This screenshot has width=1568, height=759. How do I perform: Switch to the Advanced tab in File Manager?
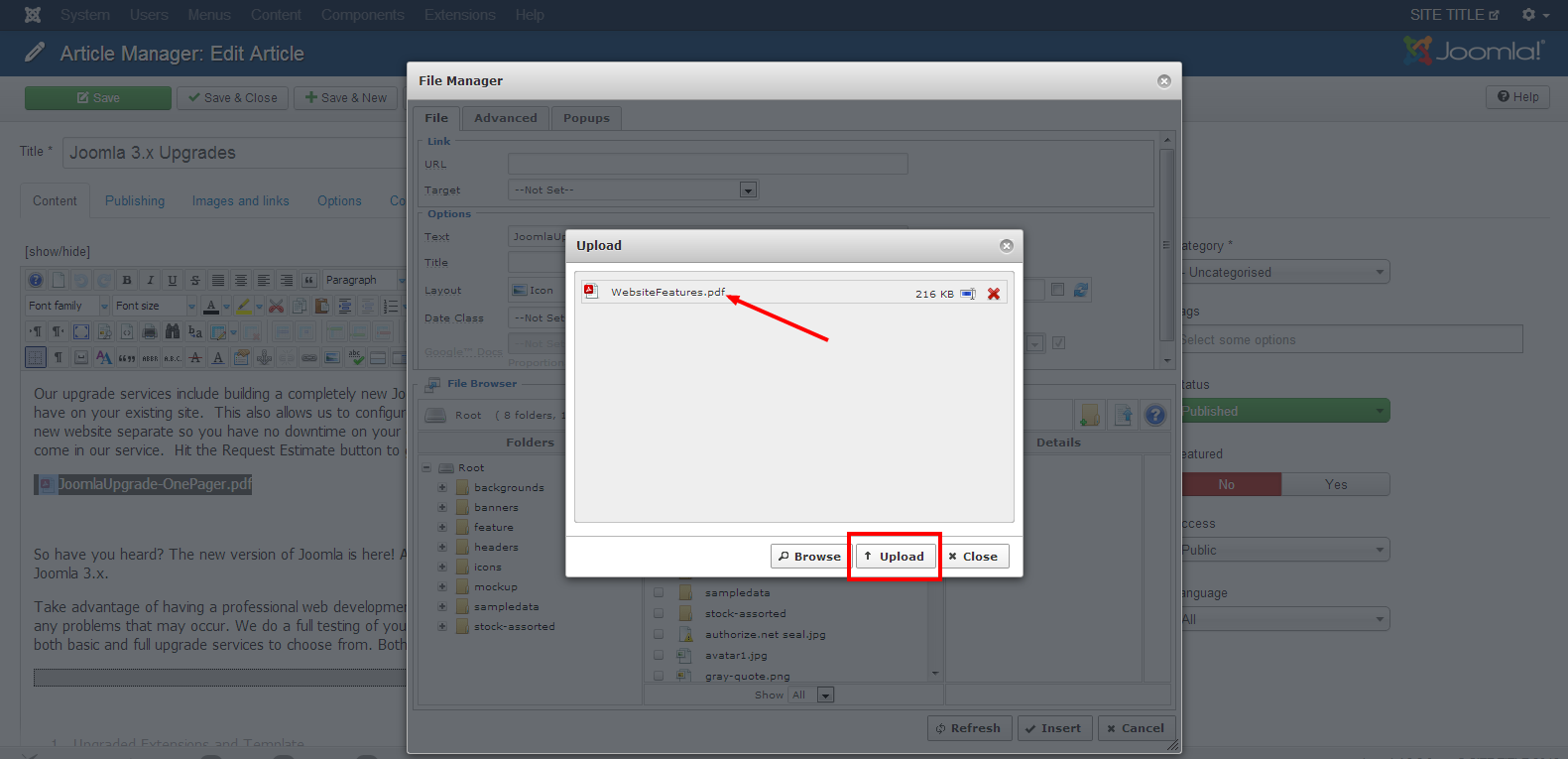pyautogui.click(x=506, y=118)
